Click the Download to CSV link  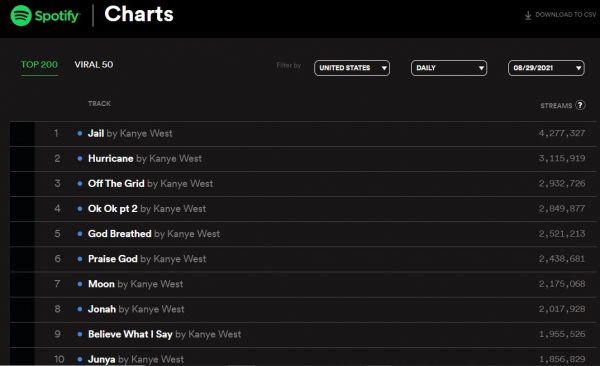[565, 15]
